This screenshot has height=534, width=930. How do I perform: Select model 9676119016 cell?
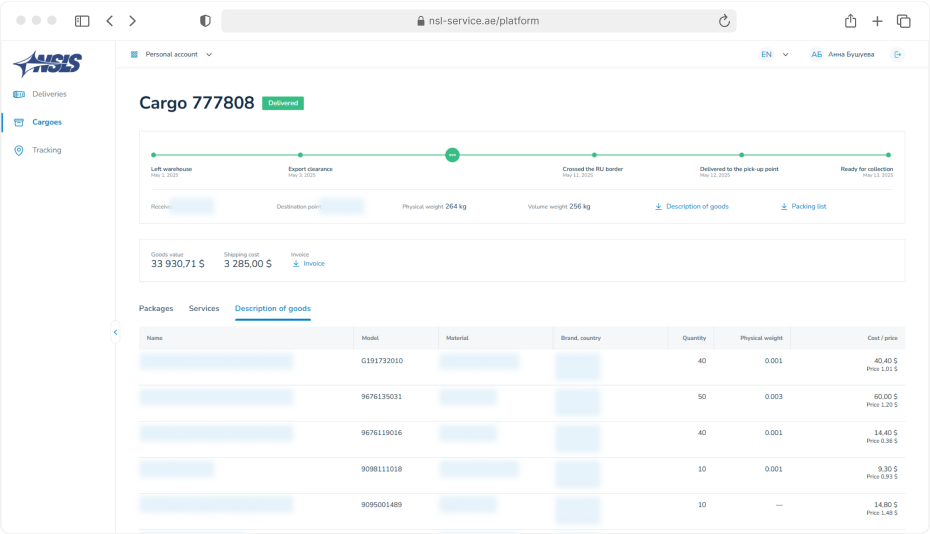click(x=381, y=433)
